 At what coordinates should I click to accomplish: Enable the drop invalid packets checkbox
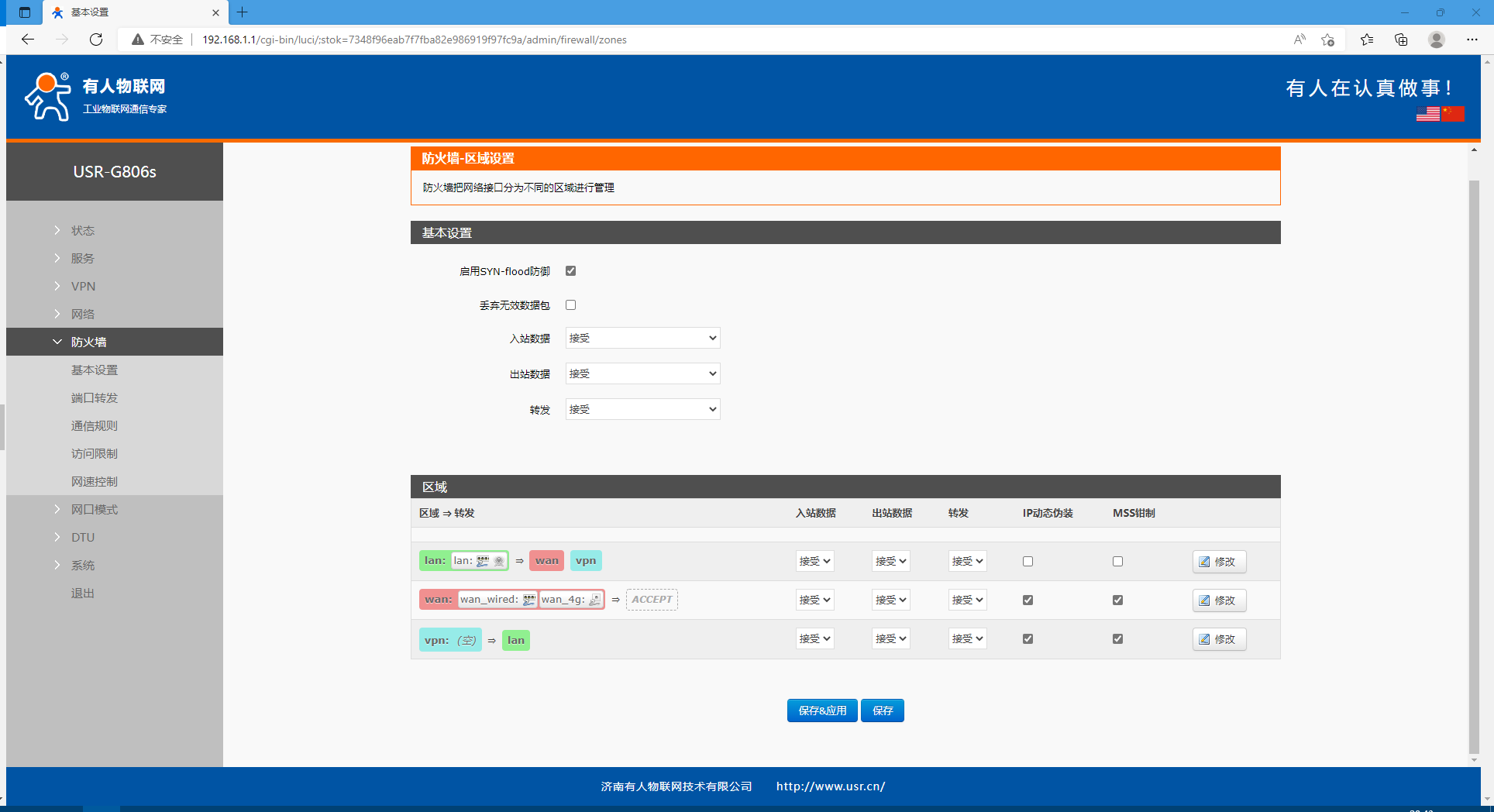(571, 305)
